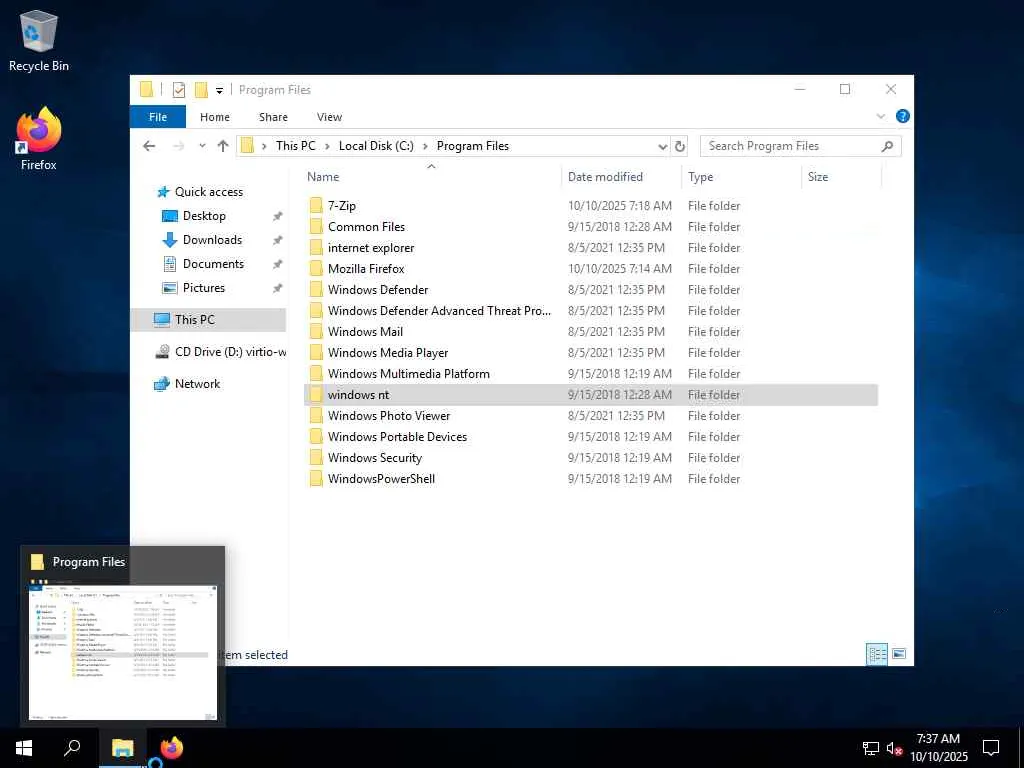Switch to the Share ribbon tab

coord(273,117)
